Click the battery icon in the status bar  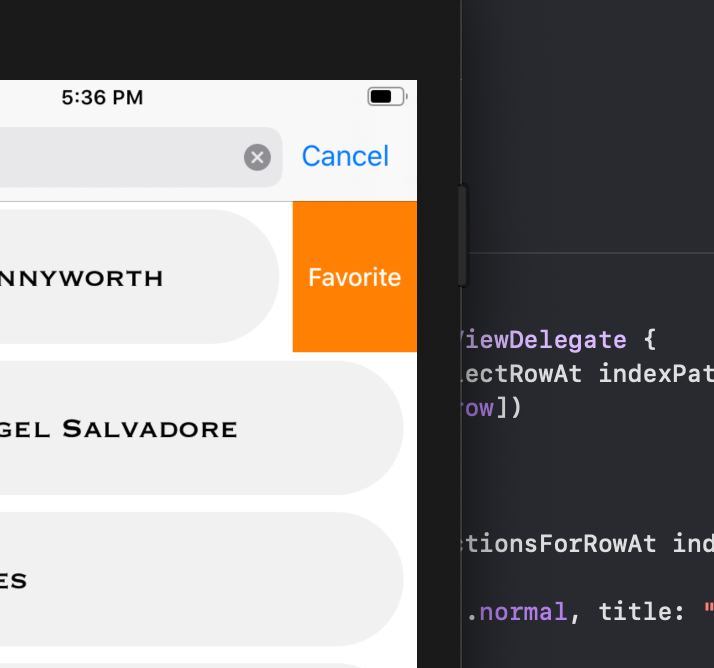[x=386, y=97]
